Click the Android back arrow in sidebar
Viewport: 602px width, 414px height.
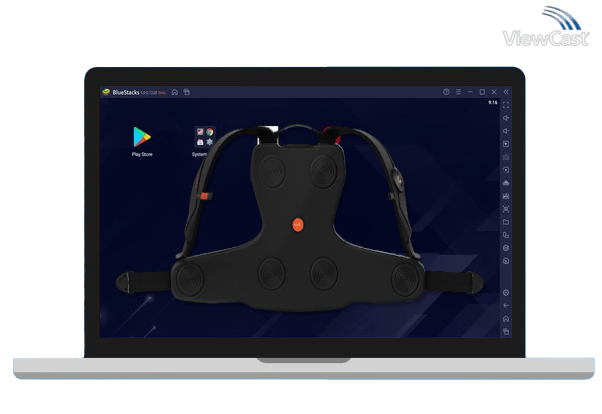pos(506,306)
